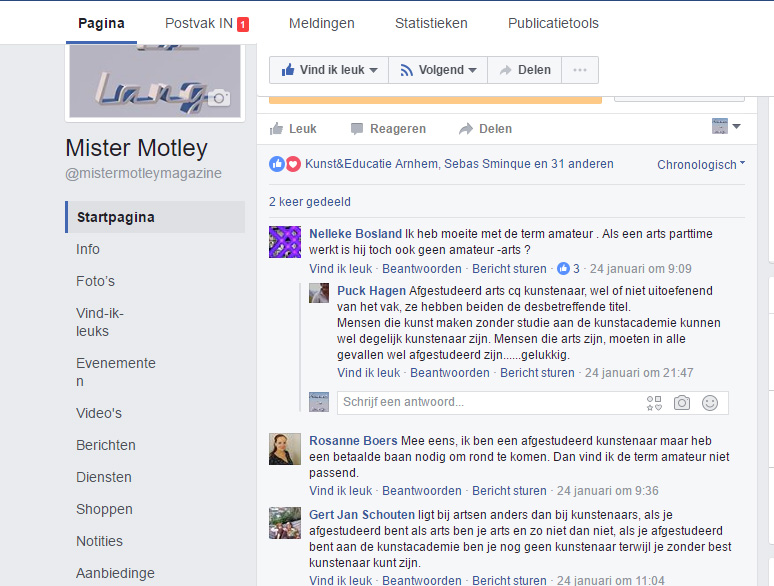Attach a photo to the reply
Viewport: 774px width, 586px height.
pos(682,403)
